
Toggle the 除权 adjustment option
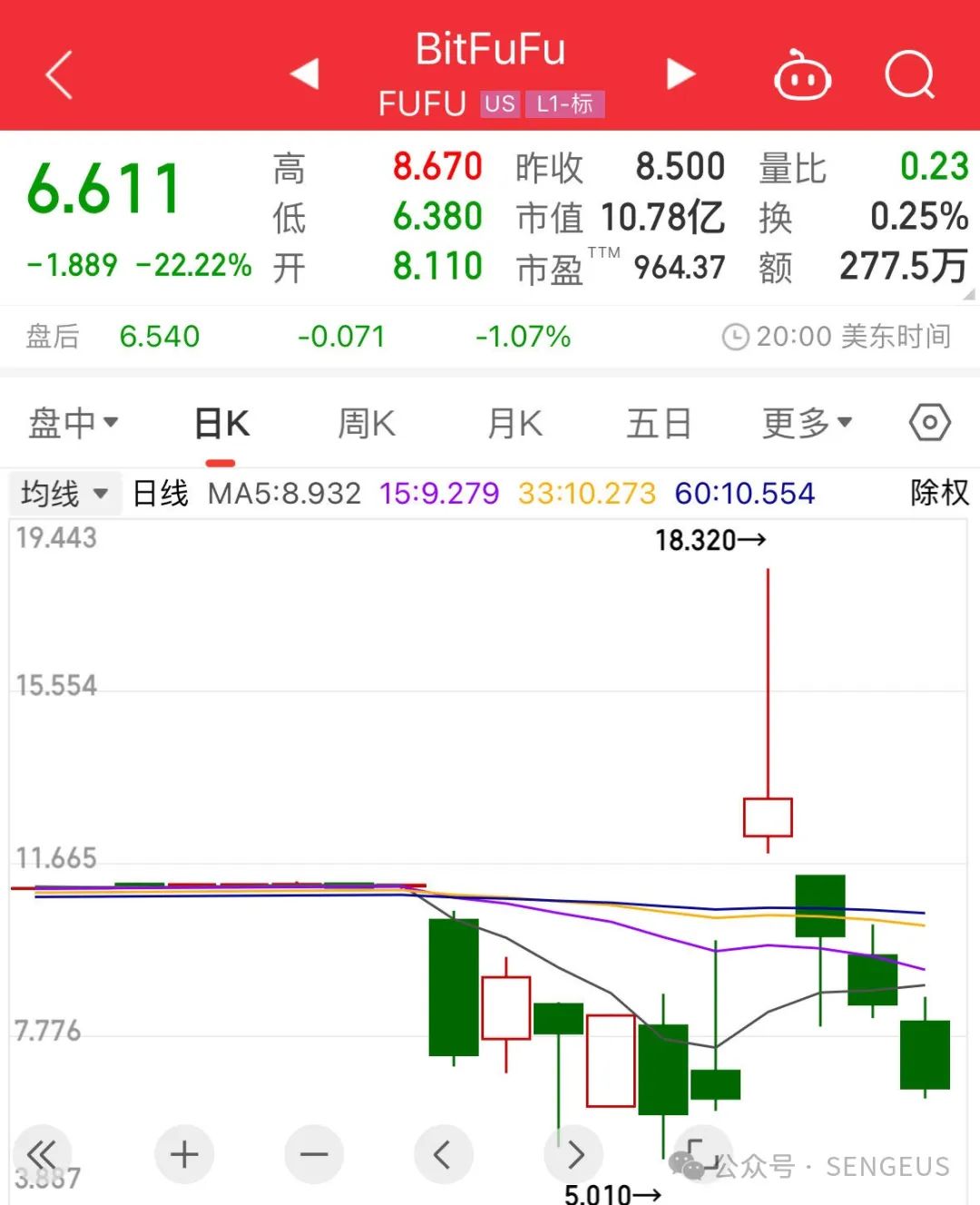click(x=940, y=493)
